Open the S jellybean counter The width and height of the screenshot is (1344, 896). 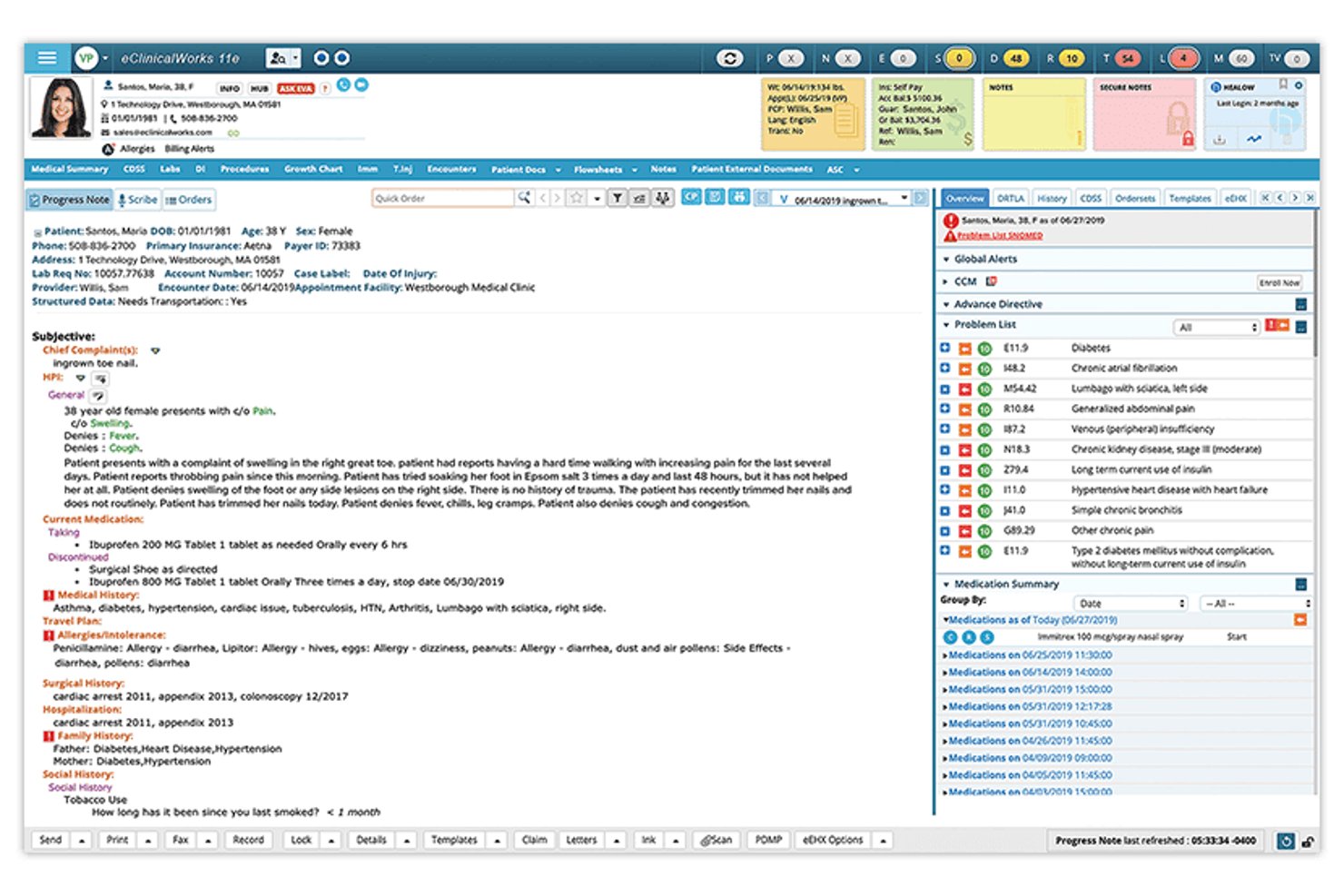tap(958, 58)
